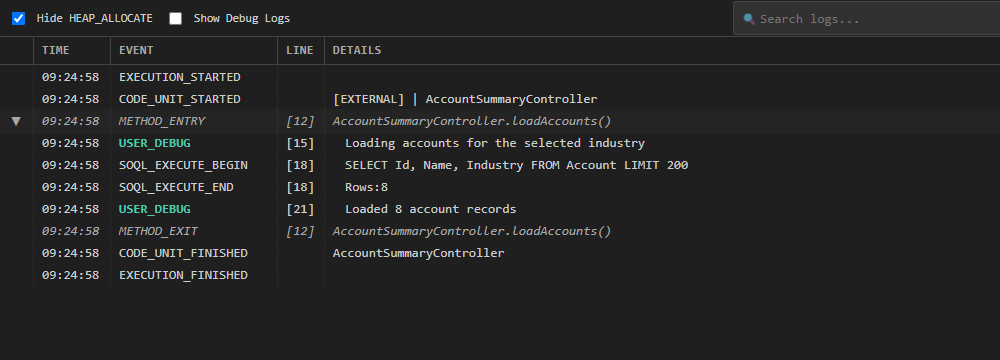Select the SOQL_EXECUTE_BEGIN event
This screenshot has height=360, width=1000.
[x=183, y=165]
